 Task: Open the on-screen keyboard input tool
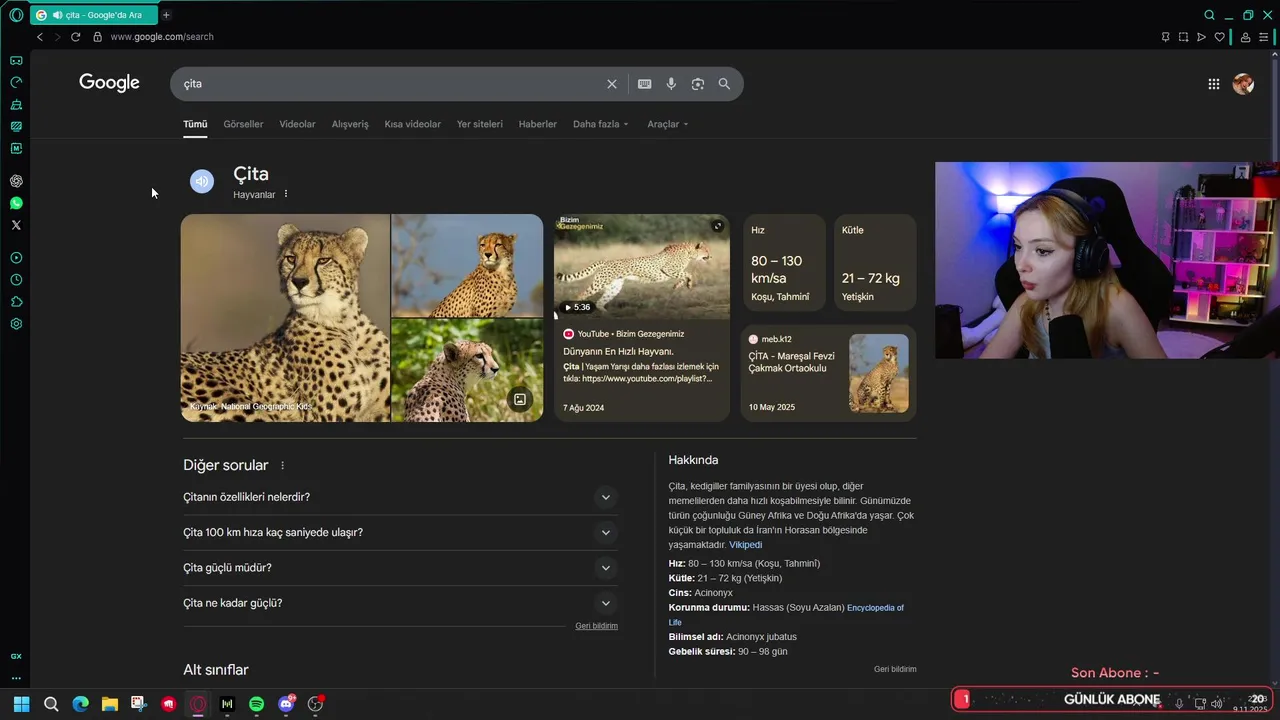[x=645, y=84]
